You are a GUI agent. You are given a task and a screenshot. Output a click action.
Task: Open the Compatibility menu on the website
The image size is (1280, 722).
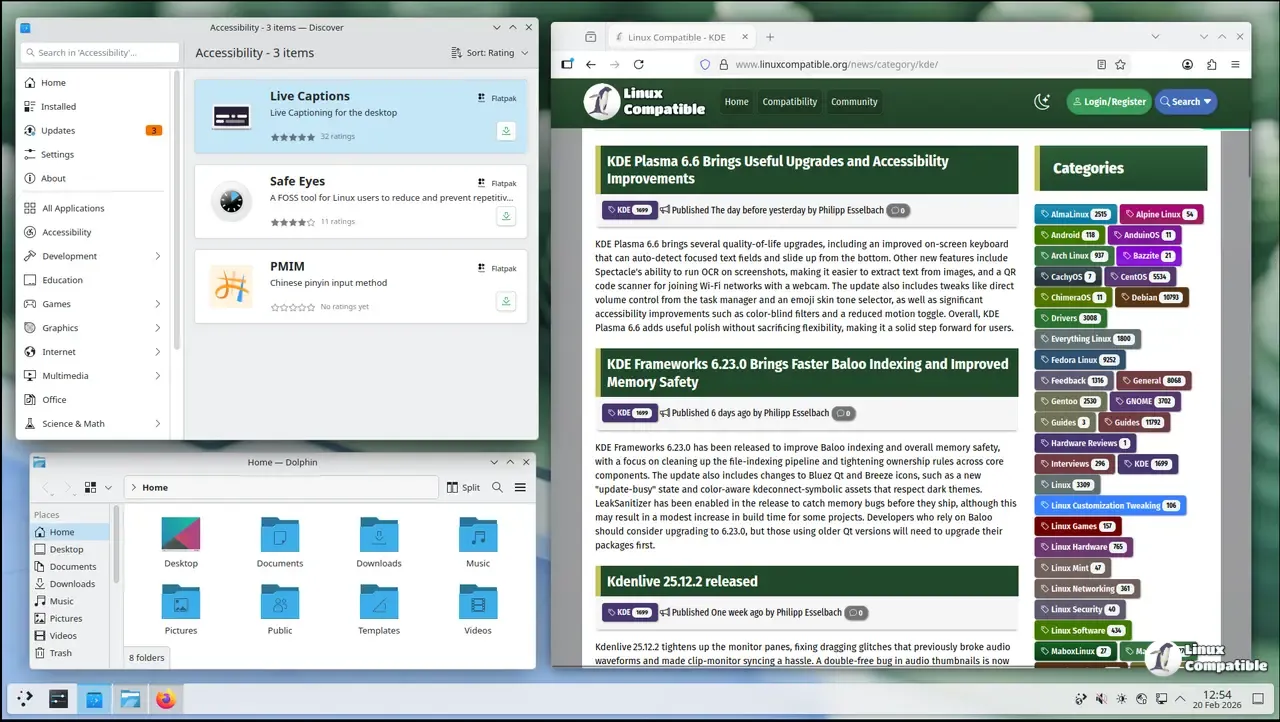[789, 101]
